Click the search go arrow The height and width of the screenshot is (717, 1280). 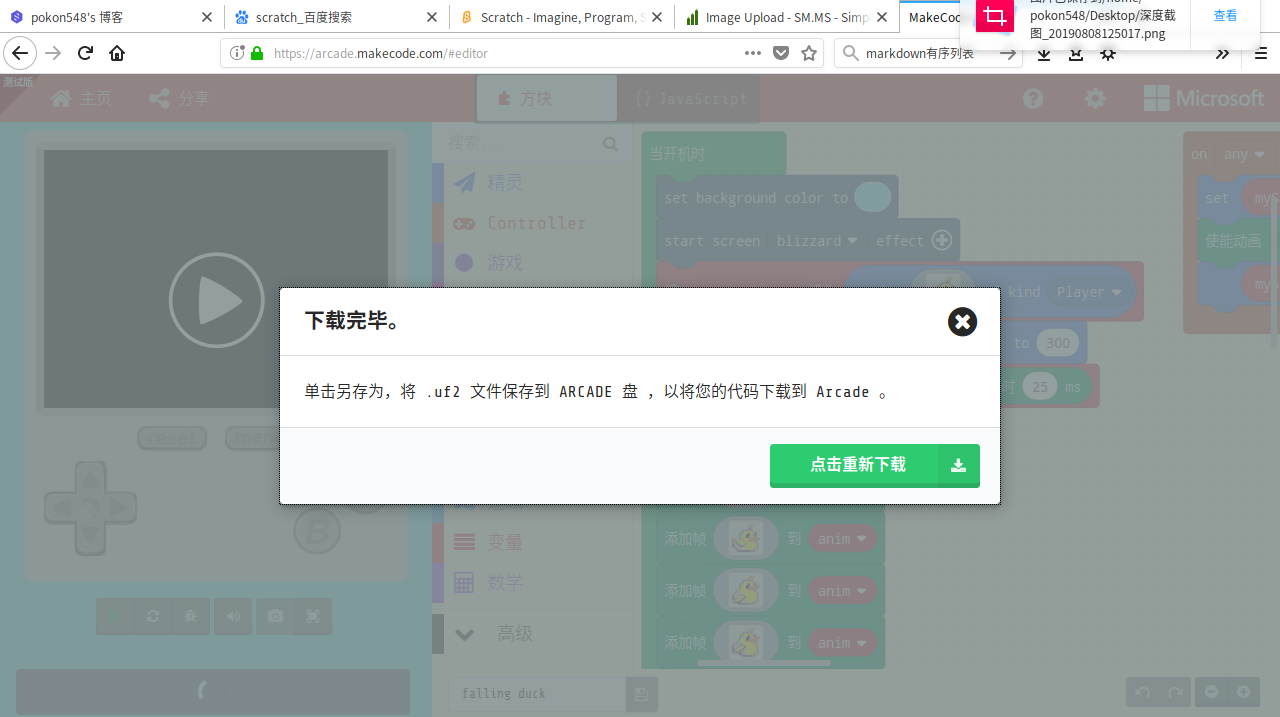(1009, 53)
